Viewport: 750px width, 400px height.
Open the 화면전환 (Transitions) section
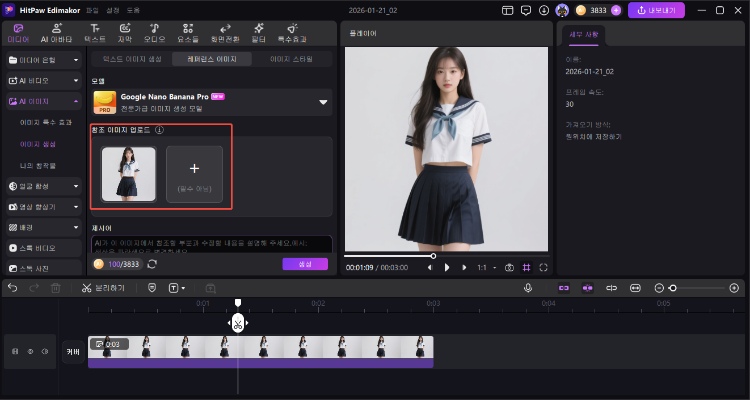click(x=225, y=33)
